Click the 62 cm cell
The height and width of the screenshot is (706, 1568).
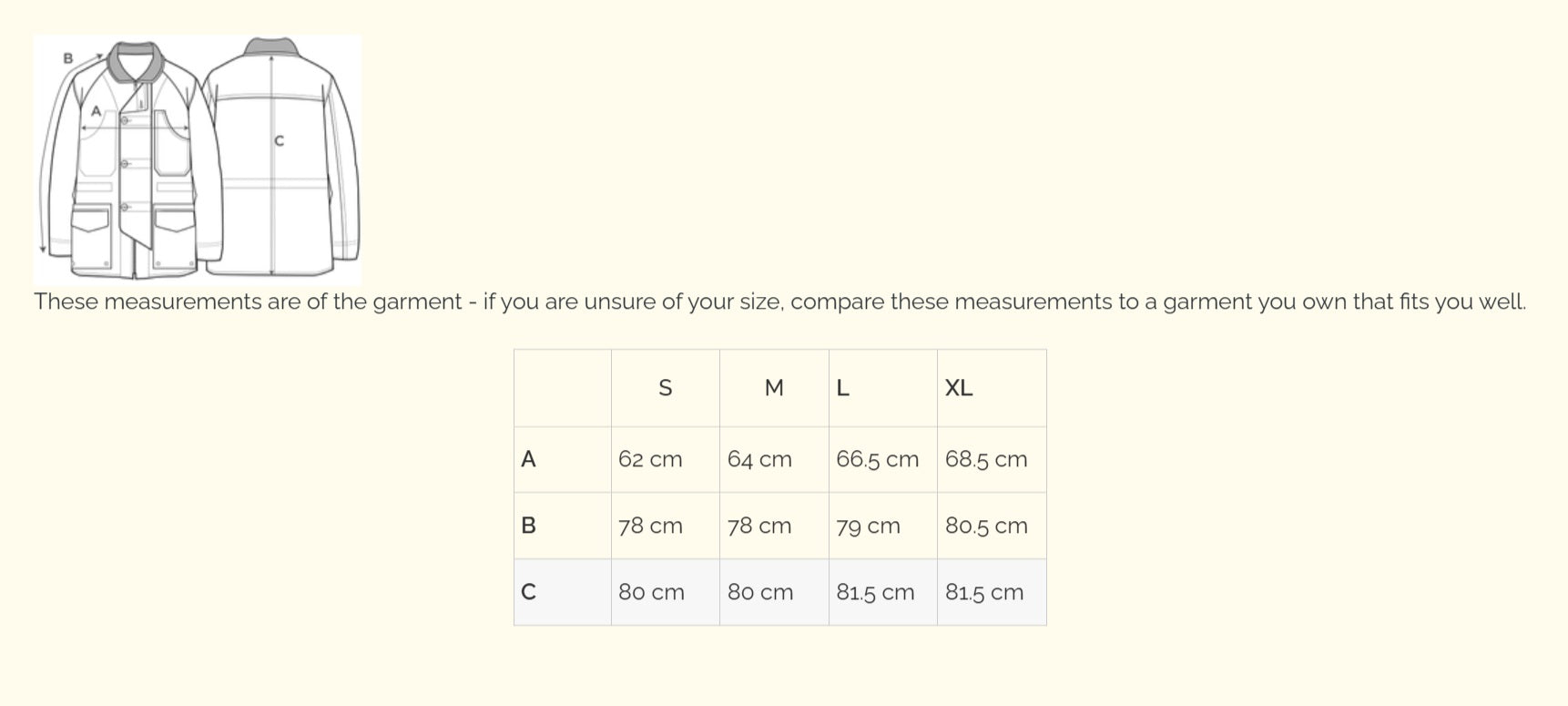click(x=650, y=459)
